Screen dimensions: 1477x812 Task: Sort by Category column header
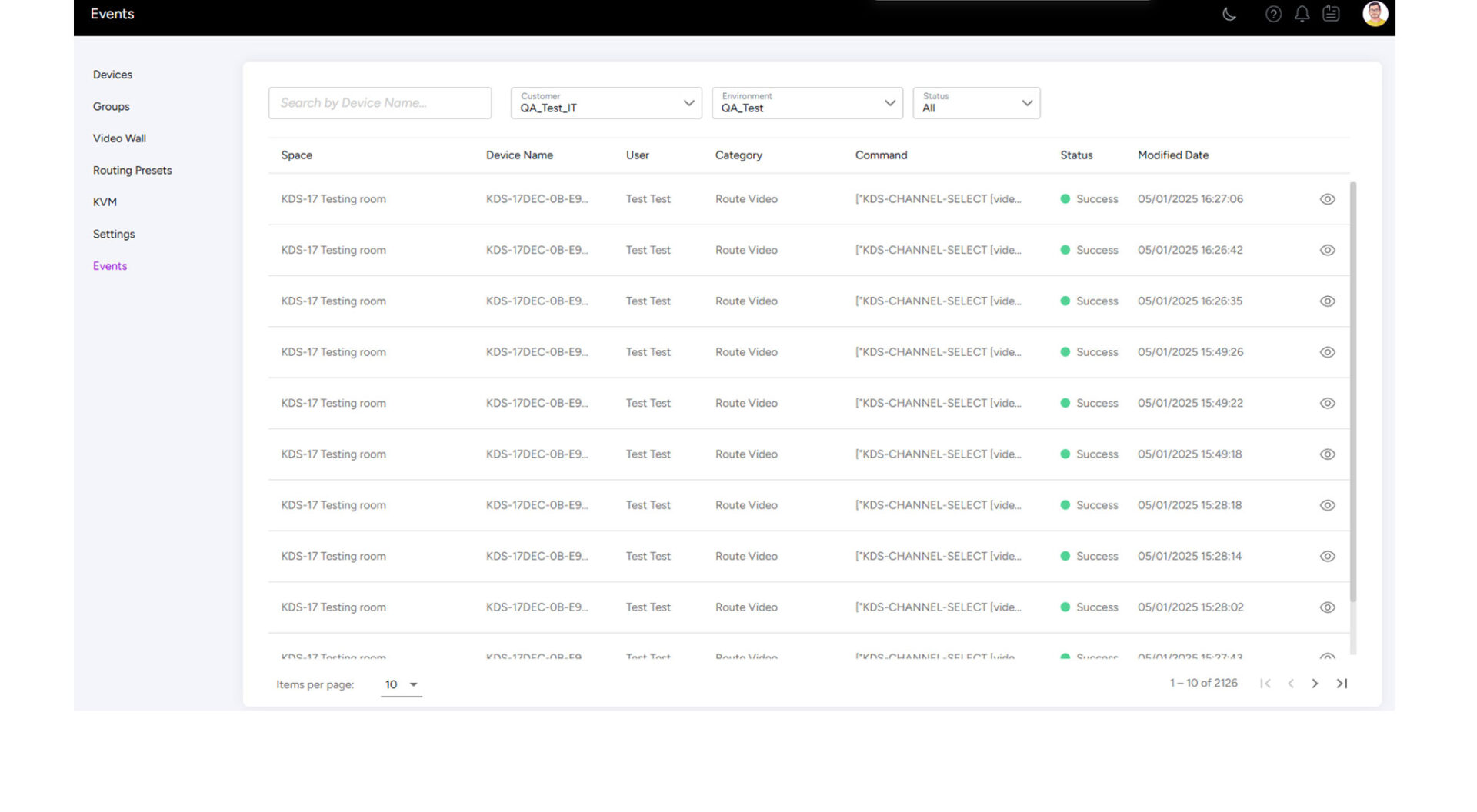point(738,155)
